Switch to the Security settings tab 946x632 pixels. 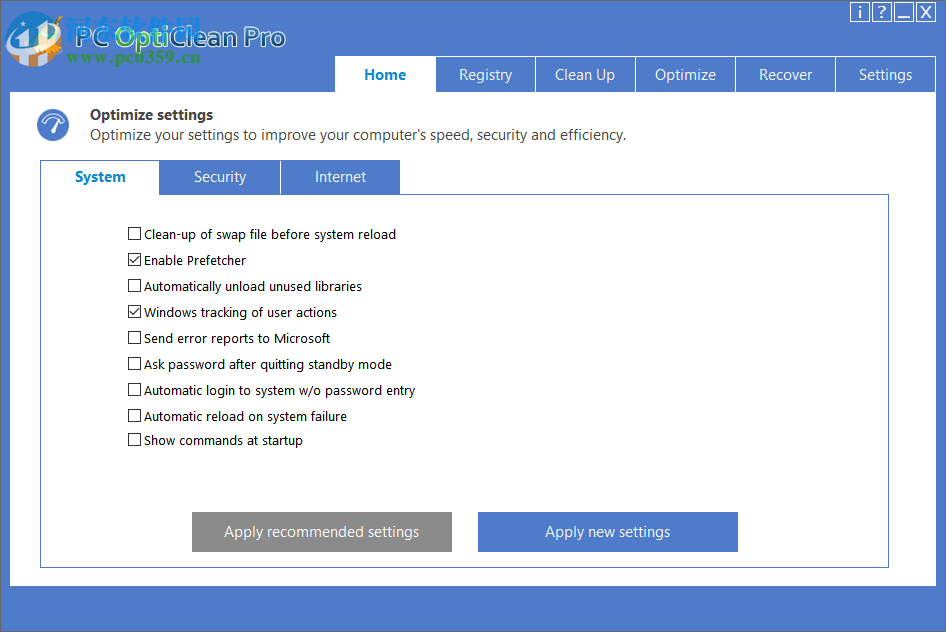click(x=219, y=177)
